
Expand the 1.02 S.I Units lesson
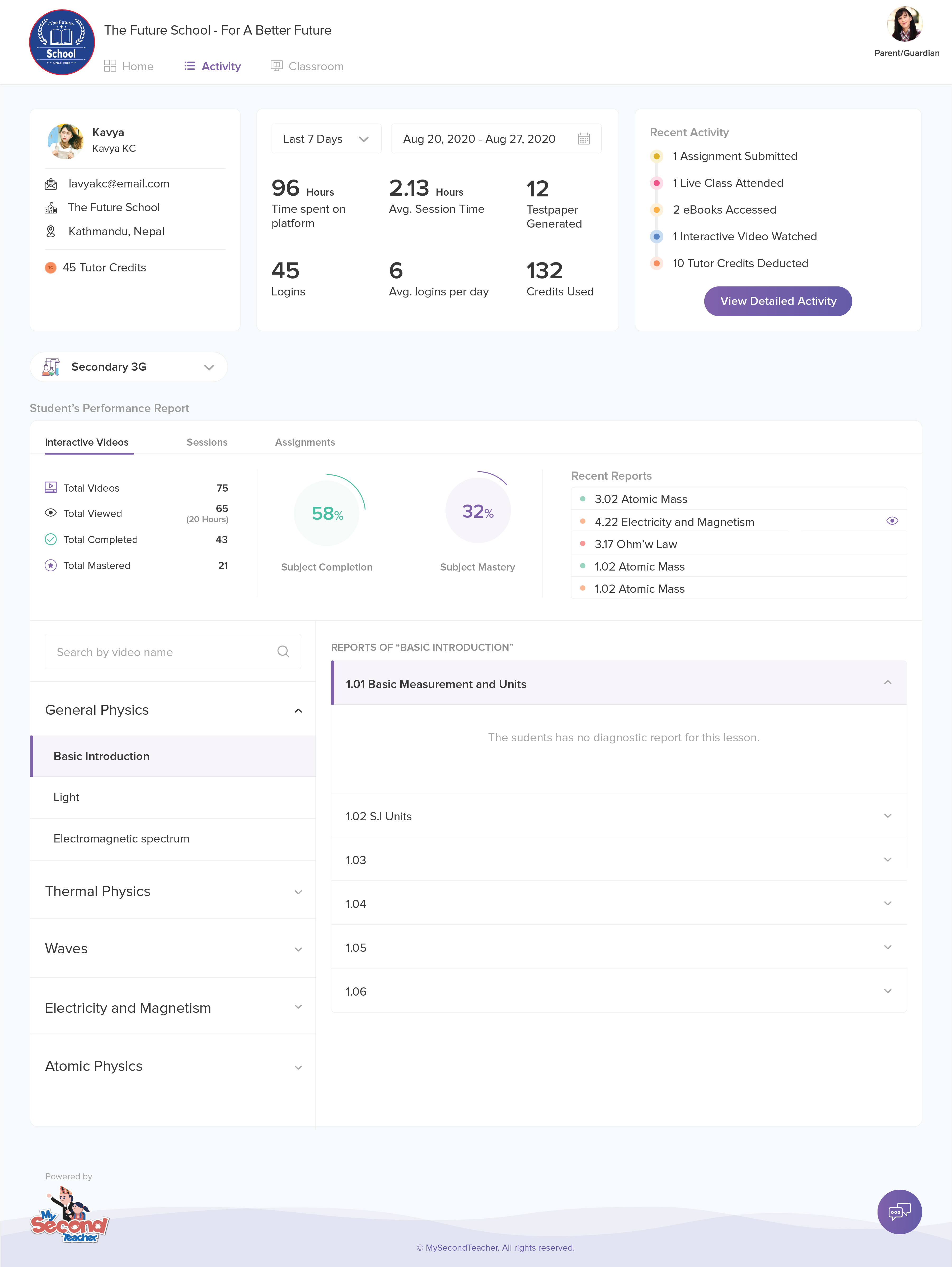tap(619, 816)
